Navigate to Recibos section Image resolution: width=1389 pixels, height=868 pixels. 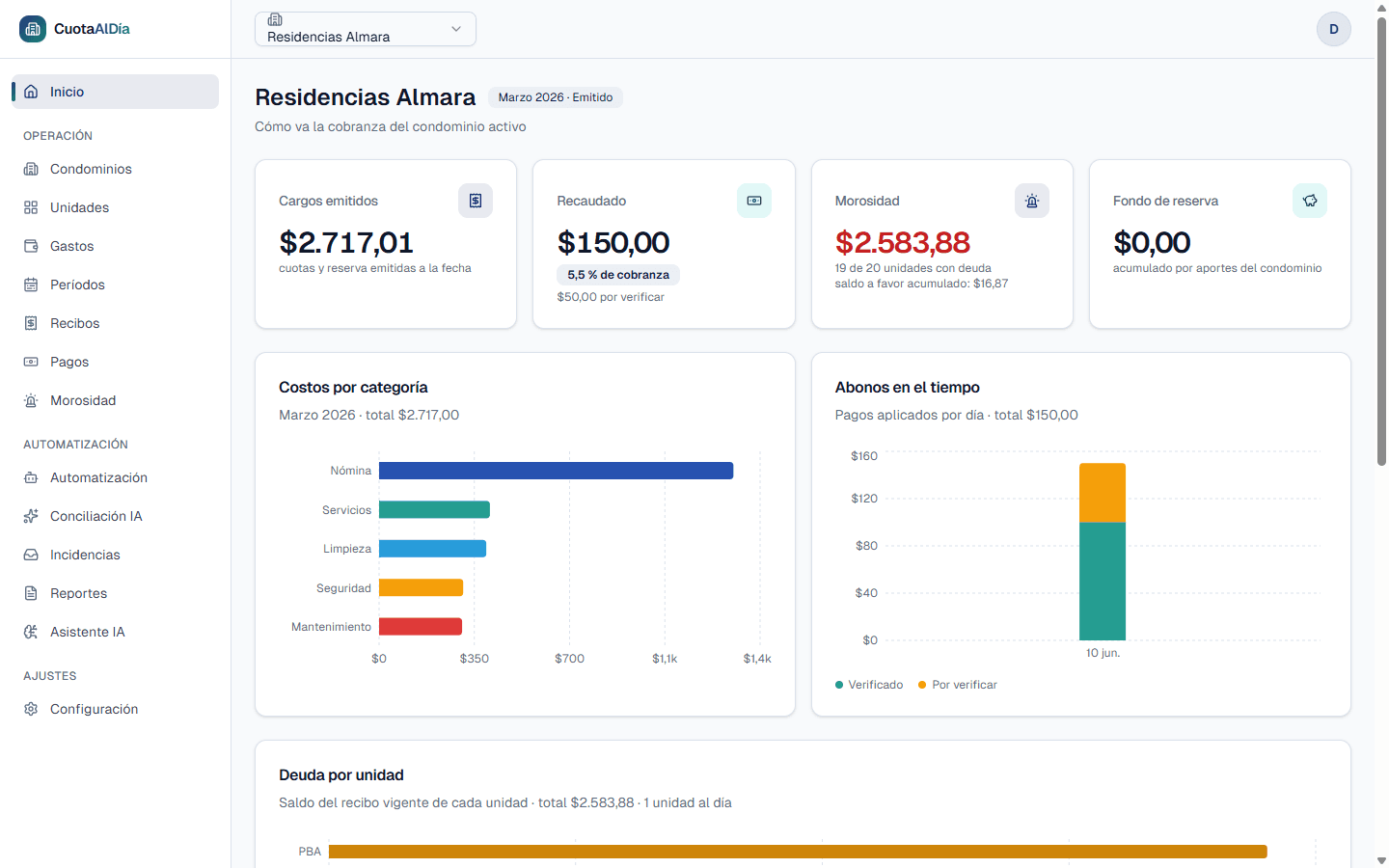pyautogui.click(x=115, y=323)
